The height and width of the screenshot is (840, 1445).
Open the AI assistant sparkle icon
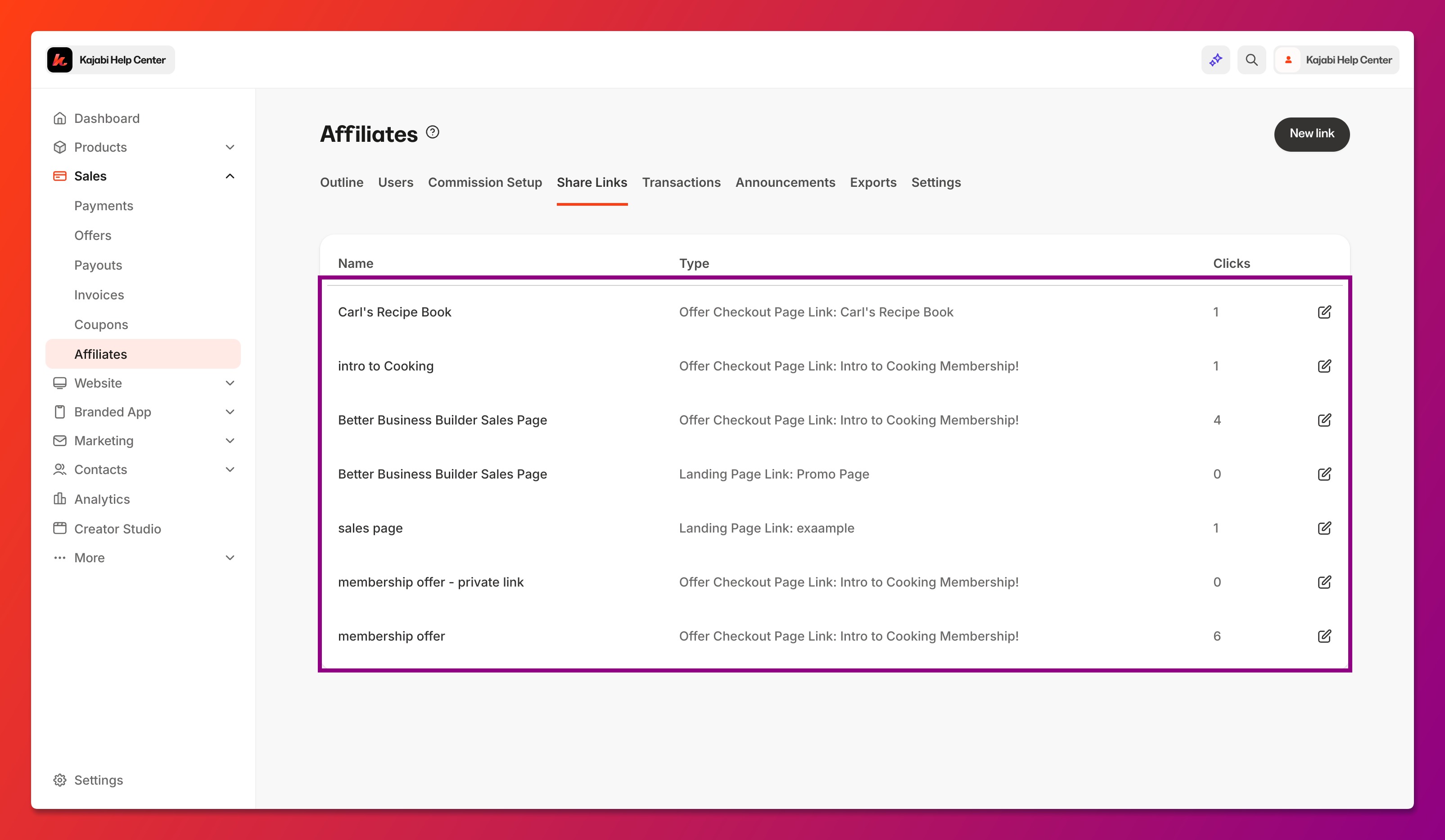coord(1215,59)
